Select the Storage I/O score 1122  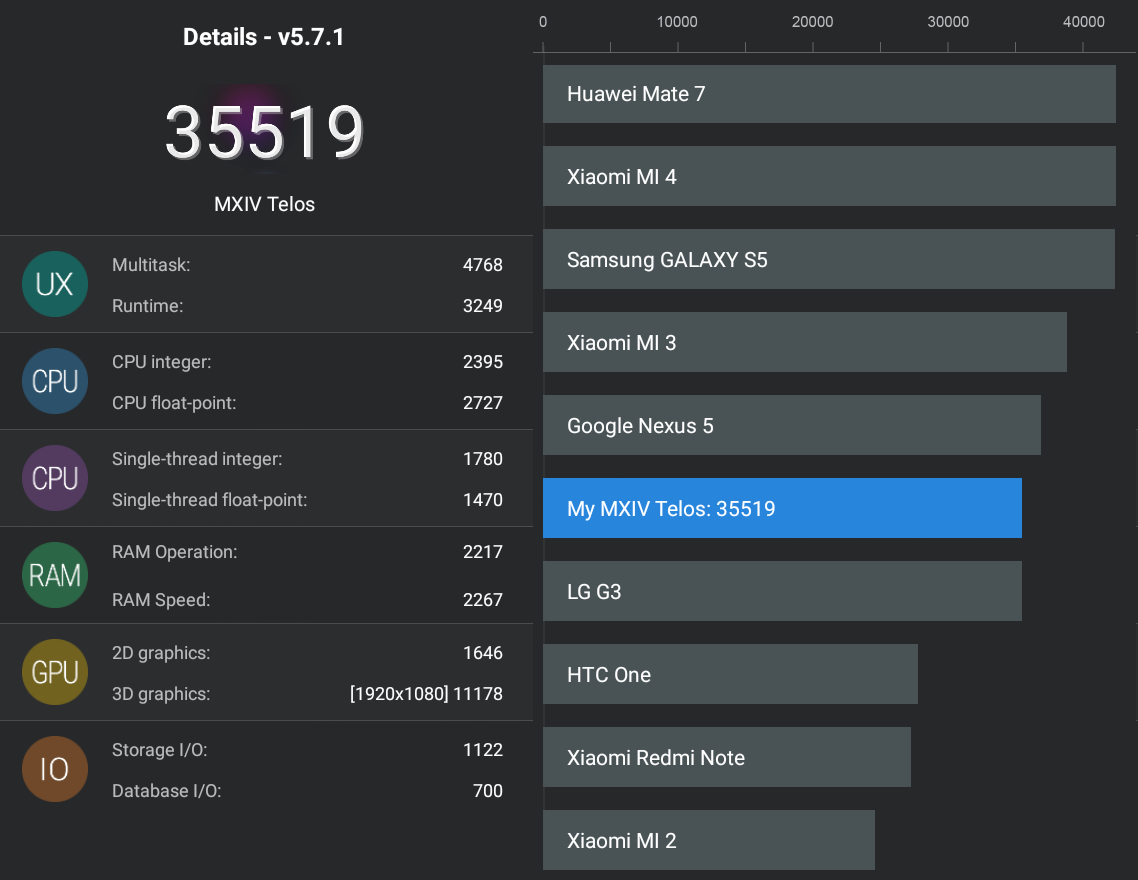click(x=483, y=749)
